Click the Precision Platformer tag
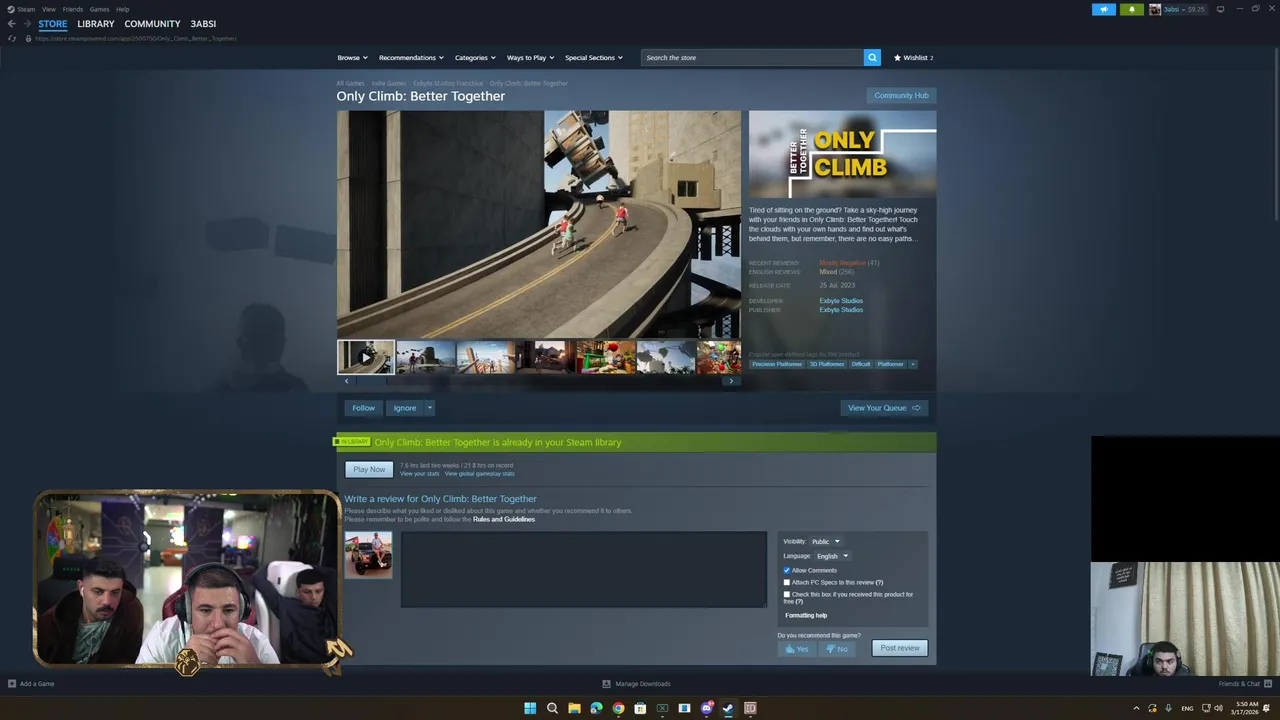 (777, 364)
